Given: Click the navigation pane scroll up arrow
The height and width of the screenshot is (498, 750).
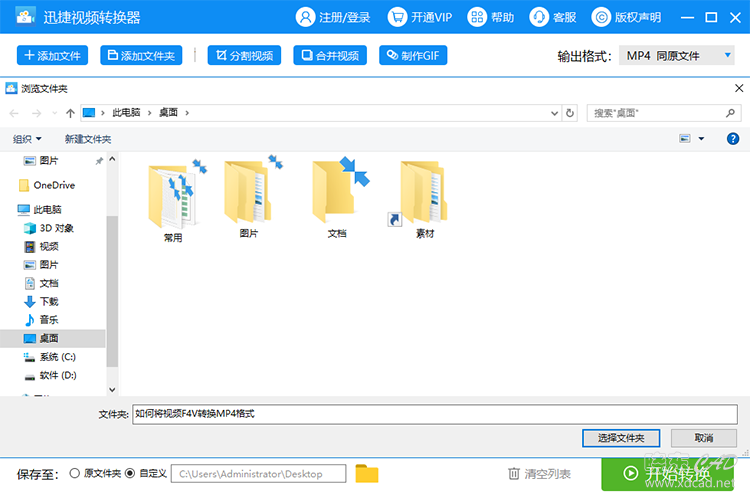Looking at the screenshot, I should (x=112, y=159).
